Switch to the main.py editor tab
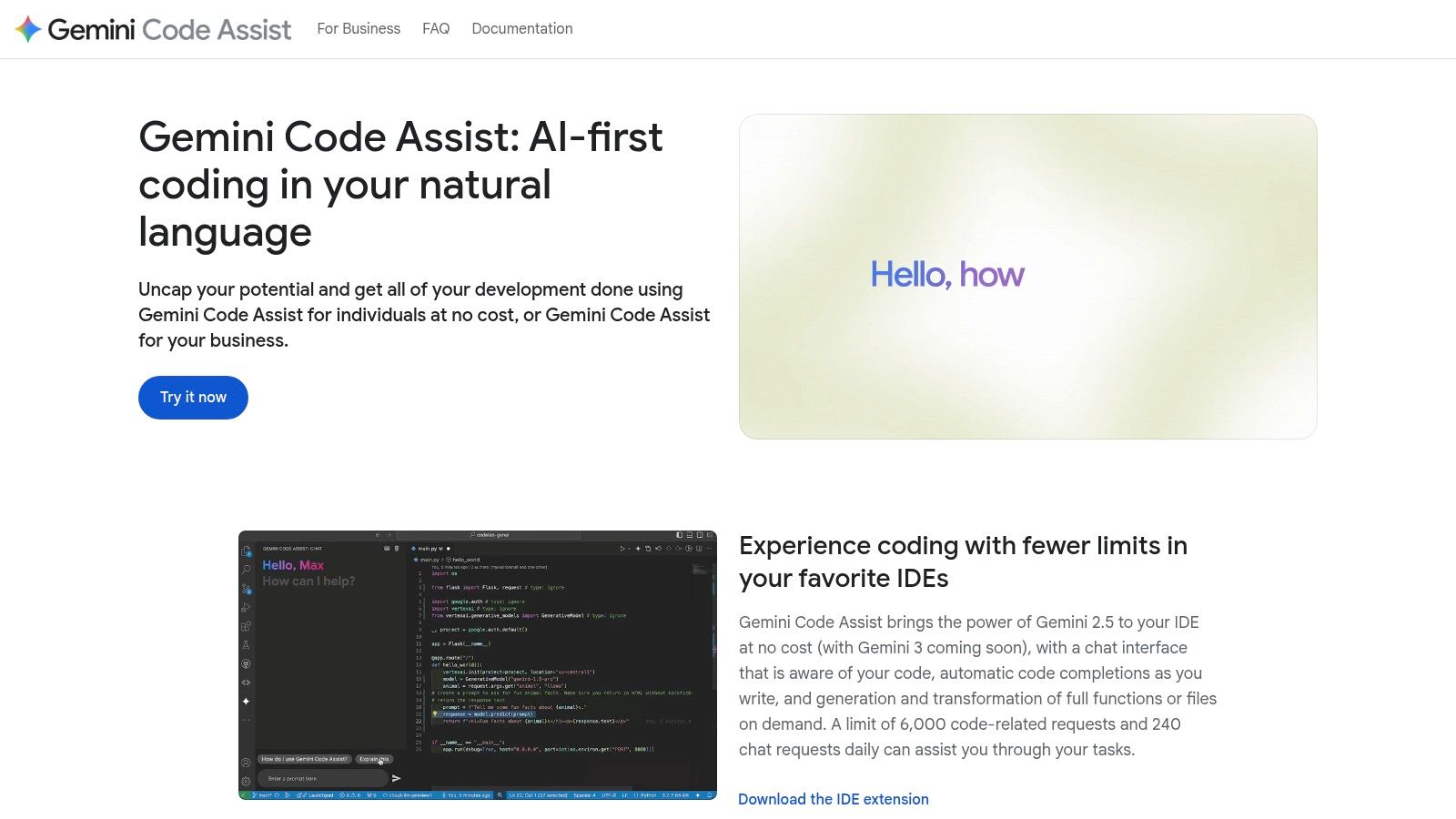The height and width of the screenshot is (819, 1456). tap(428, 549)
